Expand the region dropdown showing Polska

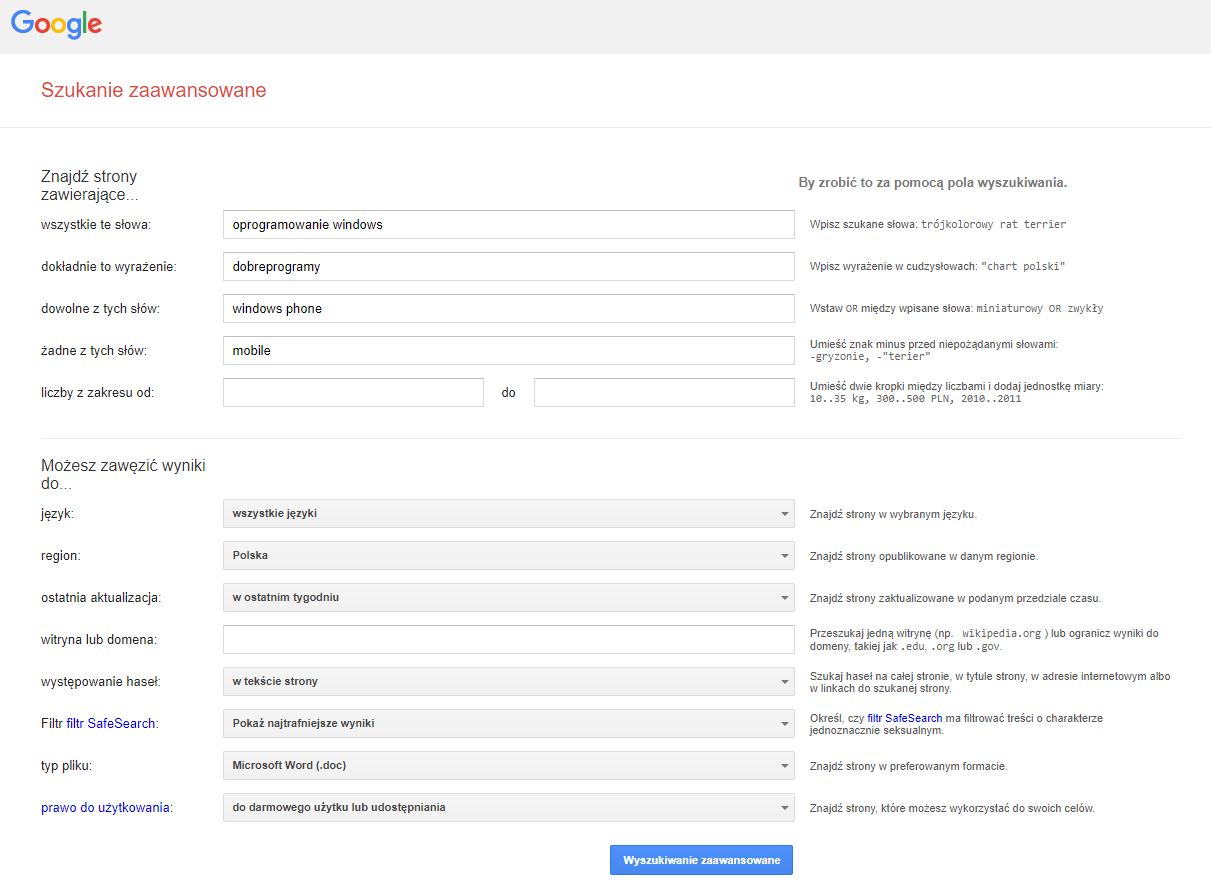(x=508, y=556)
